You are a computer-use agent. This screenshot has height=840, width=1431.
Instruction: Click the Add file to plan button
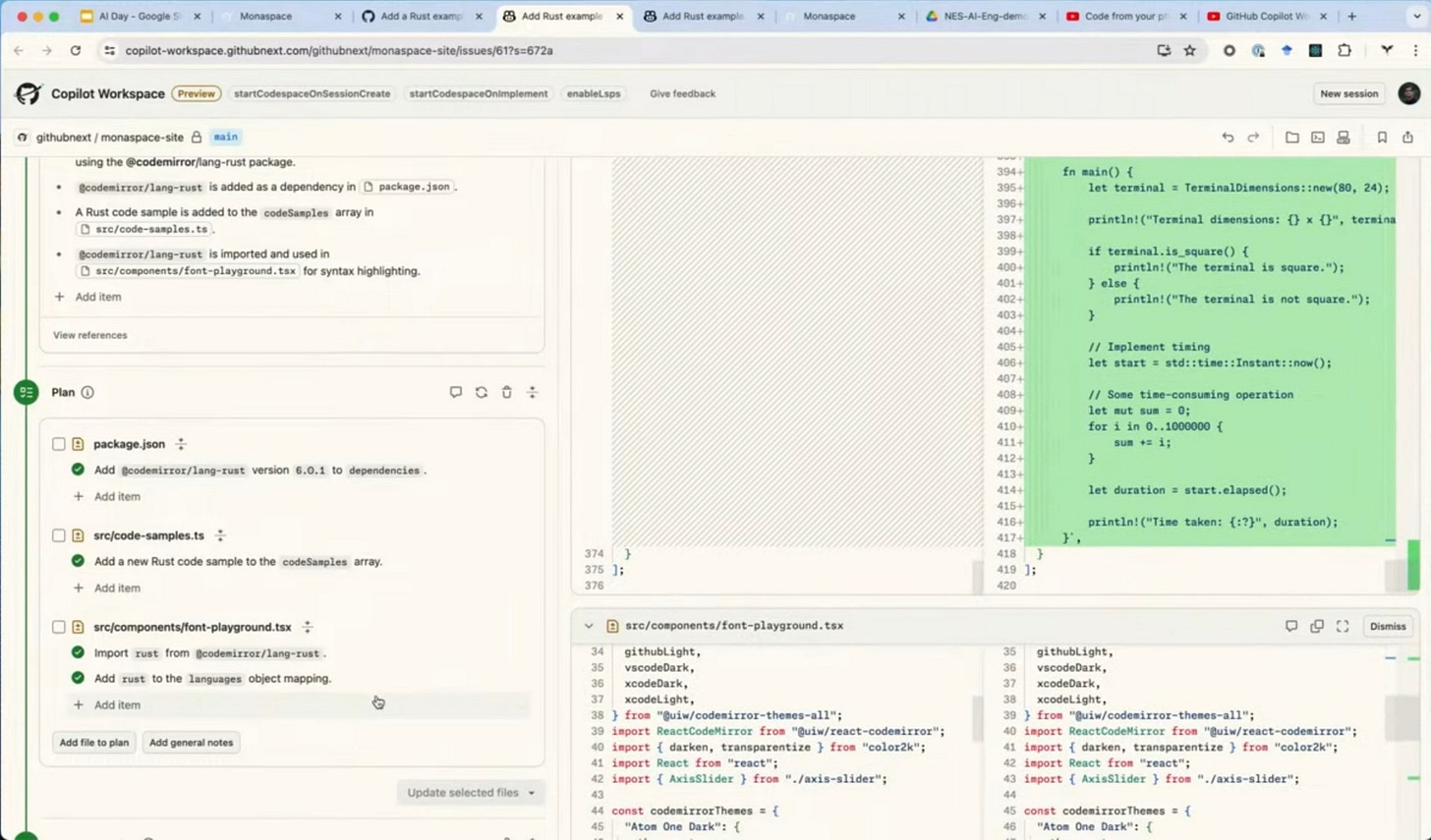pyautogui.click(x=94, y=743)
